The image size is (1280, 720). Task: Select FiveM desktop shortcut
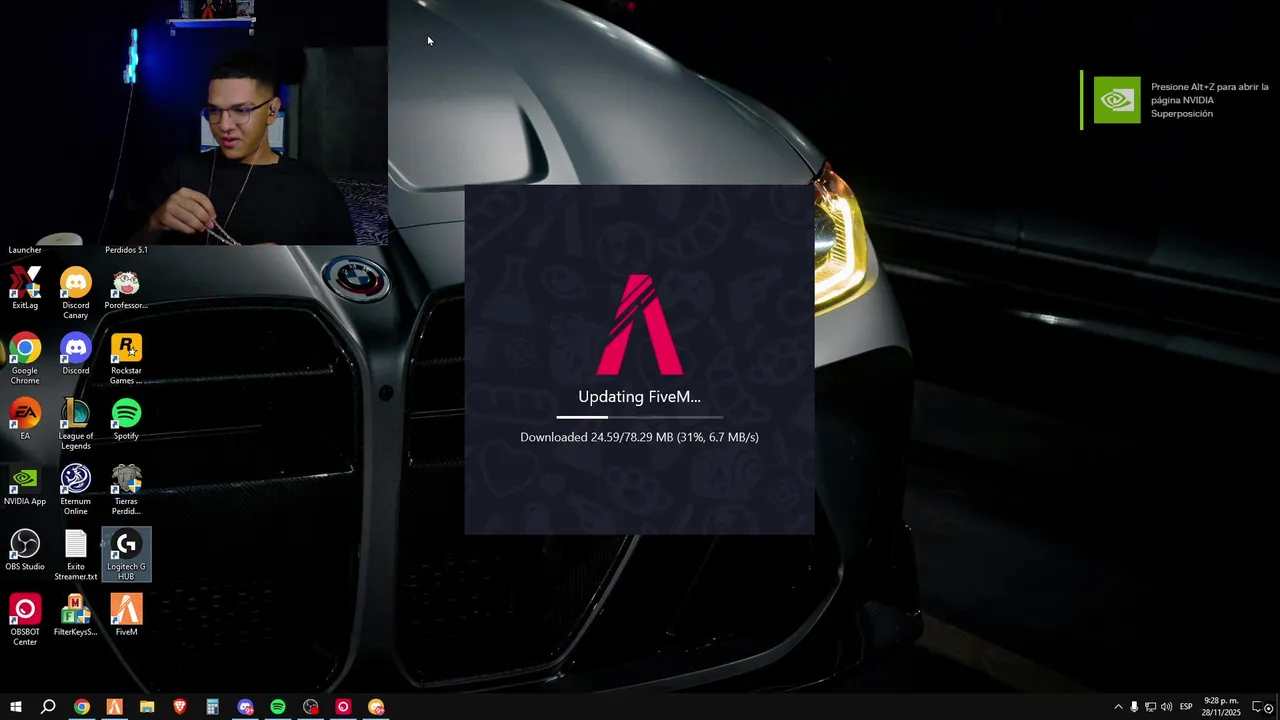coord(126,615)
